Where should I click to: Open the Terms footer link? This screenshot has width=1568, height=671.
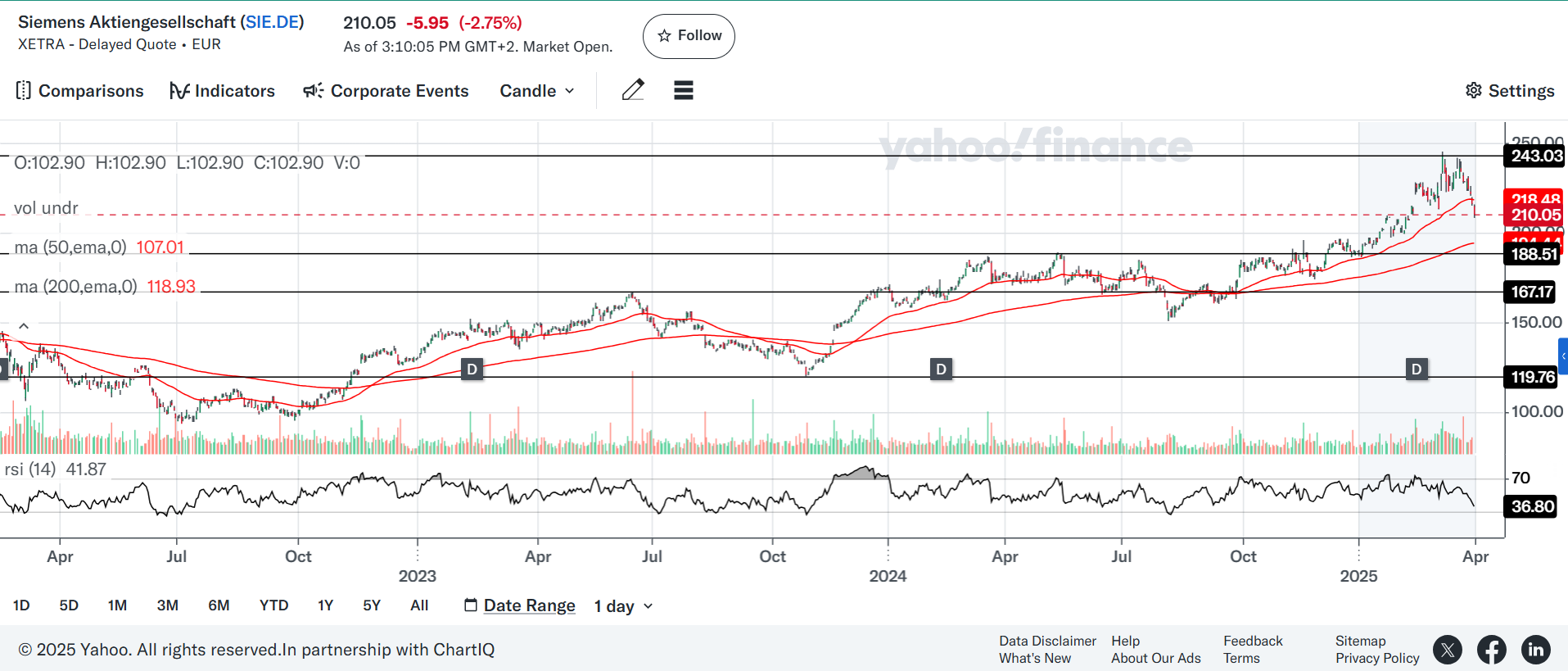point(1241,658)
